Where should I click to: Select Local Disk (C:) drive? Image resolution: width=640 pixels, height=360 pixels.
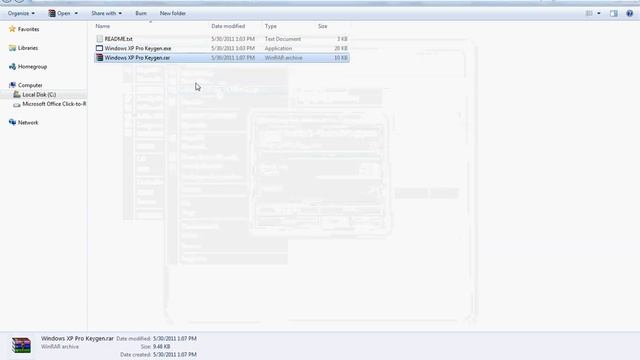(39, 95)
